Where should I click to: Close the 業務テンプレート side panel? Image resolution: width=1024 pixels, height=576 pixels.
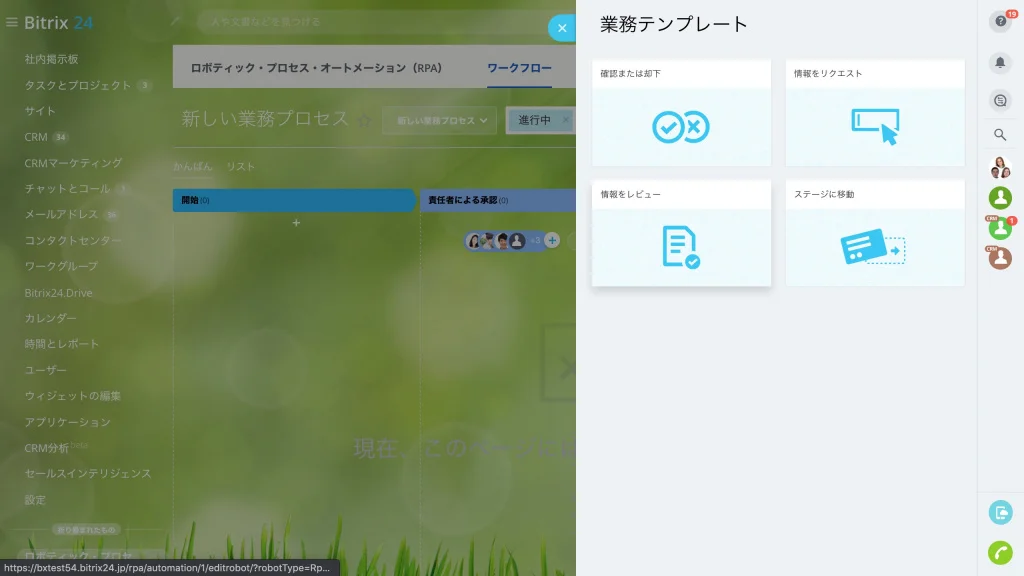562,28
